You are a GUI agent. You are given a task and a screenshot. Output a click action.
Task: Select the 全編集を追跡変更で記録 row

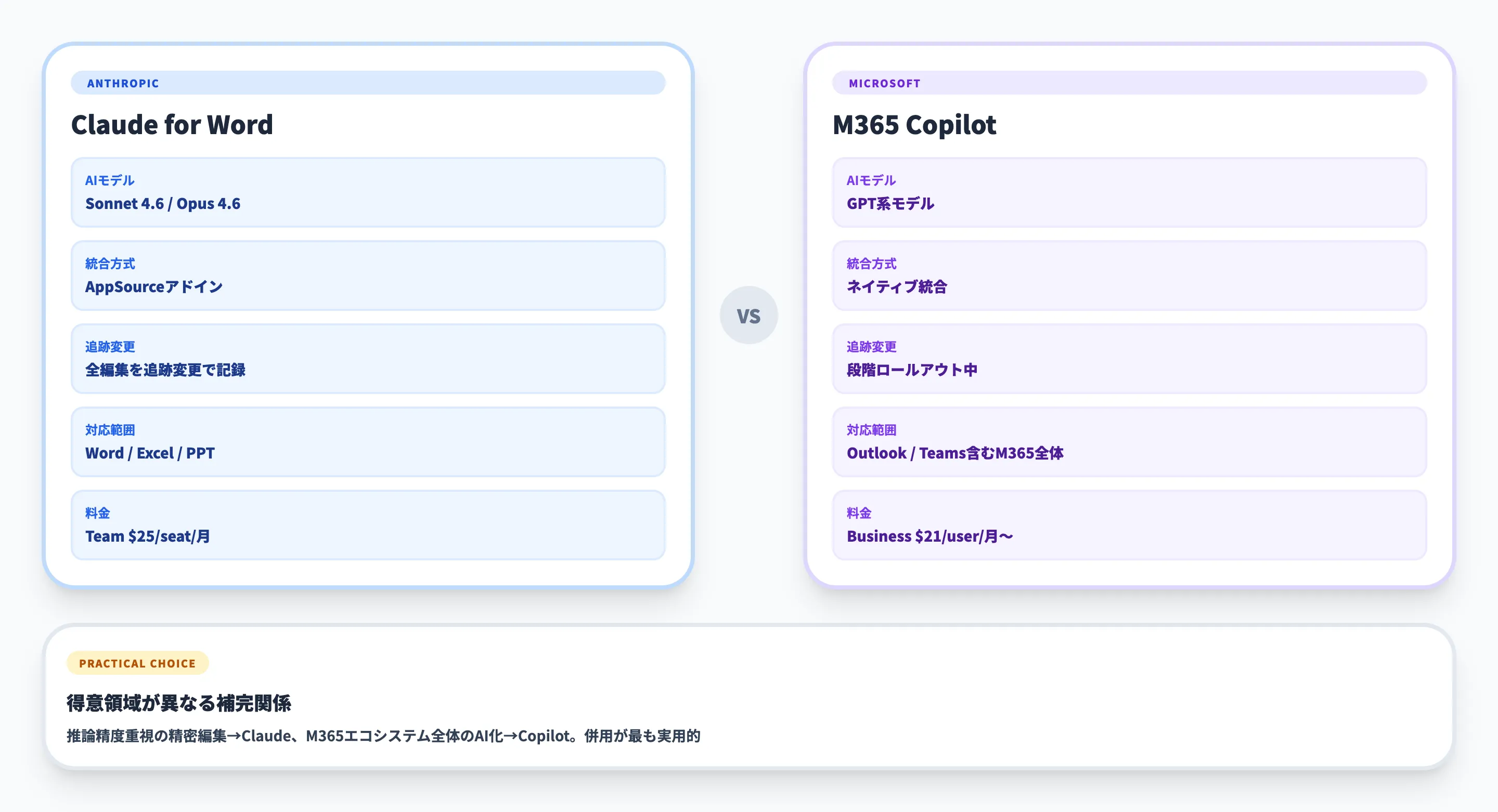[x=368, y=359]
